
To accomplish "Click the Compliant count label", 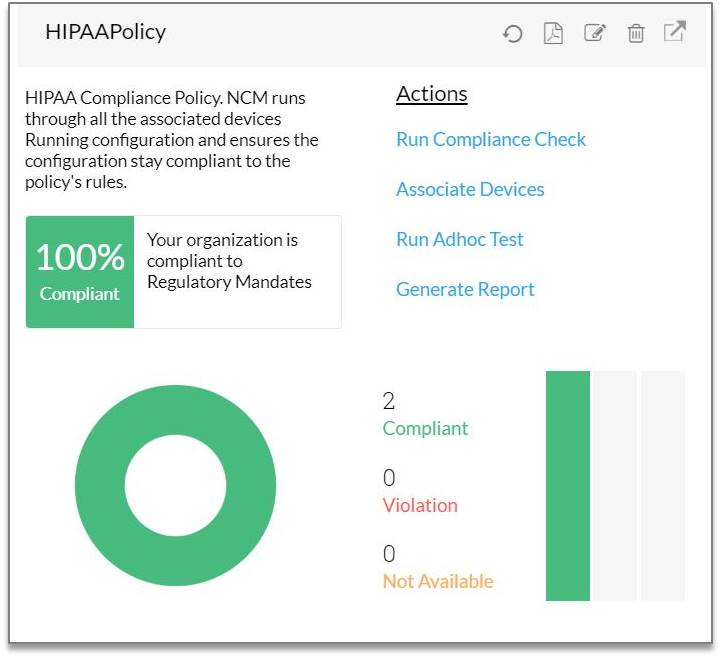I will tap(425, 429).
